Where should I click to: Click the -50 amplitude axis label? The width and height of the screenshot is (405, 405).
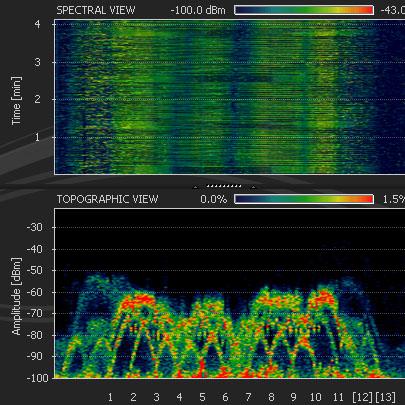point(35,270)
